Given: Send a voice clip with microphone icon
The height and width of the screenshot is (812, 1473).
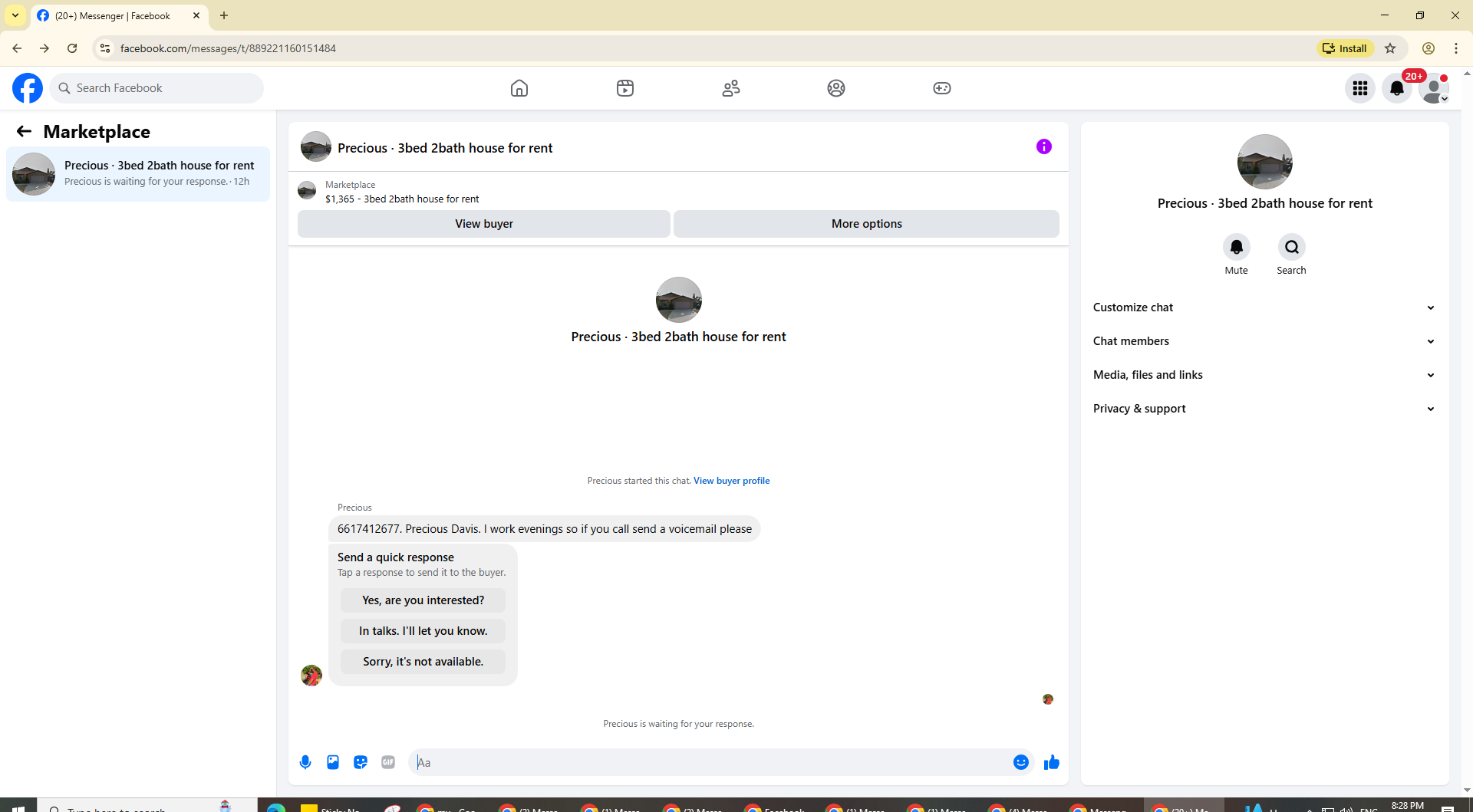Looking at the screenshot, I should pos(305,762).
